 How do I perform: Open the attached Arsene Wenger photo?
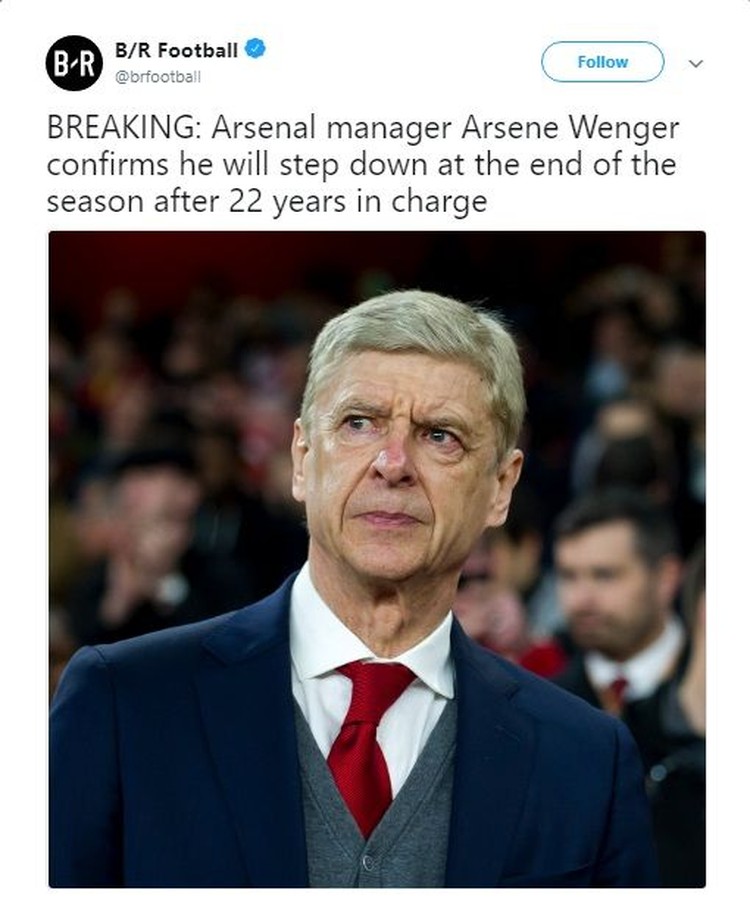click(x=377, y=559)
